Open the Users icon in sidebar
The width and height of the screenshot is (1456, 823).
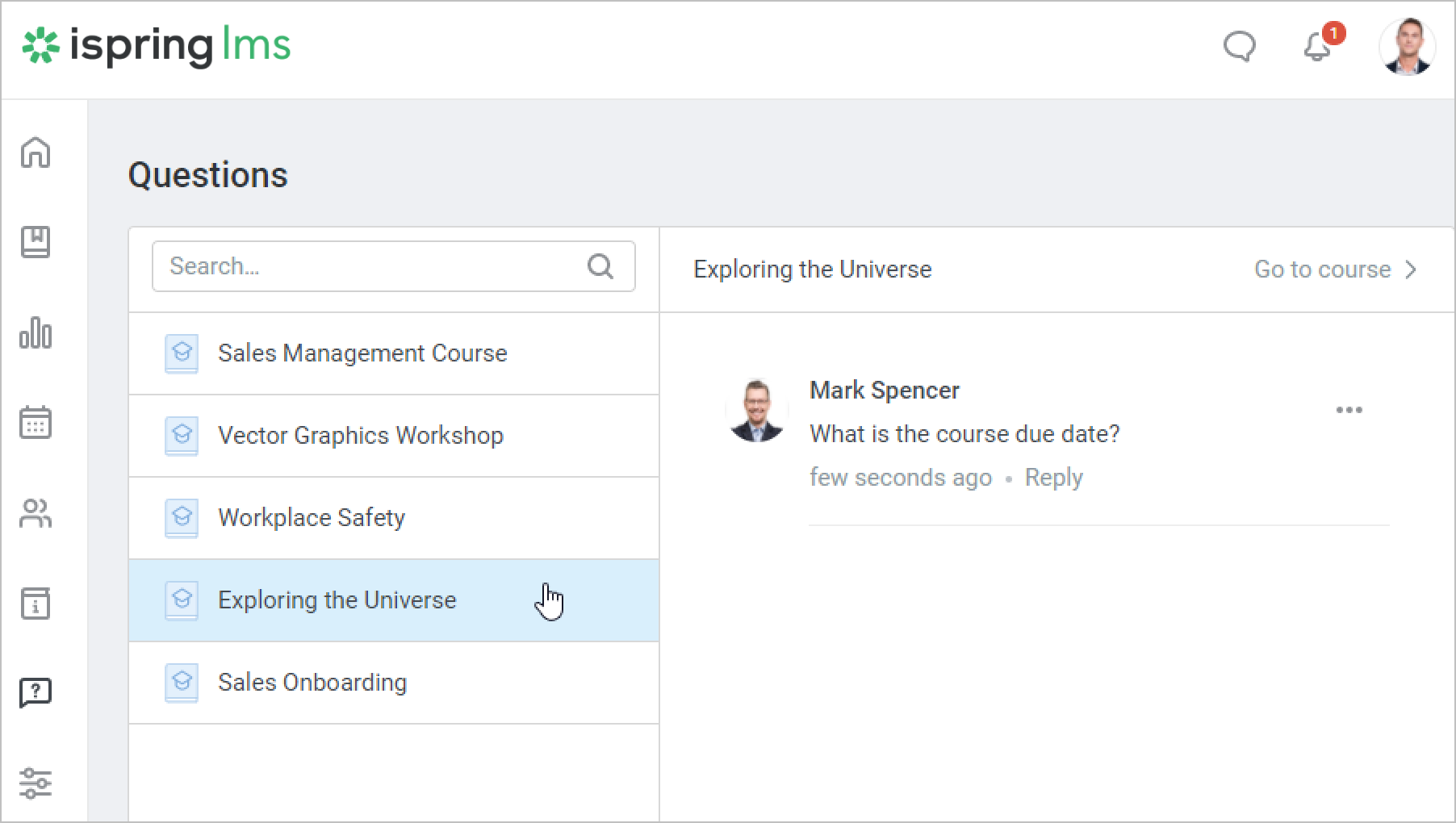point(36,513)
